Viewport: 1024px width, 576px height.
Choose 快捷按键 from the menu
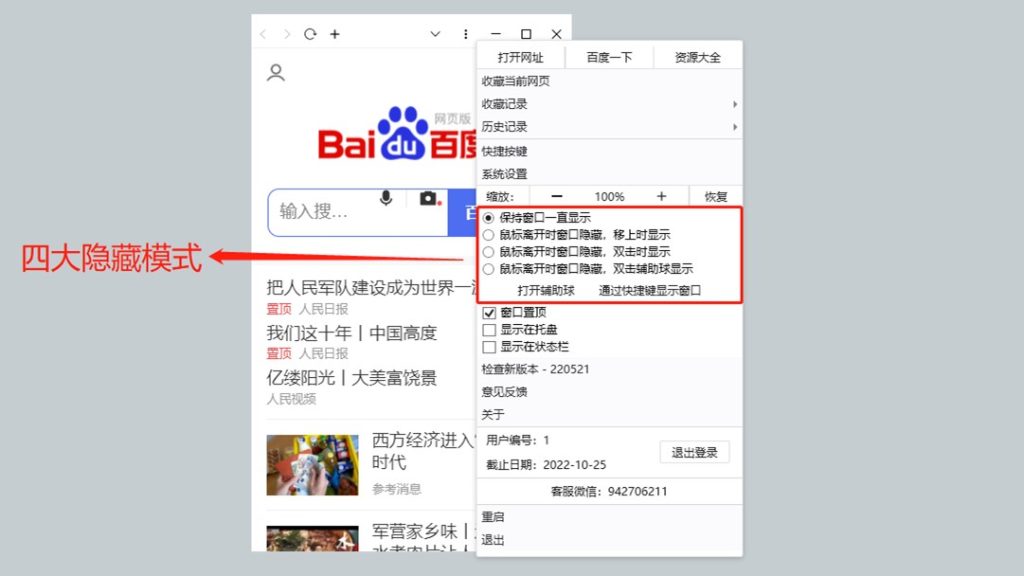505,151
